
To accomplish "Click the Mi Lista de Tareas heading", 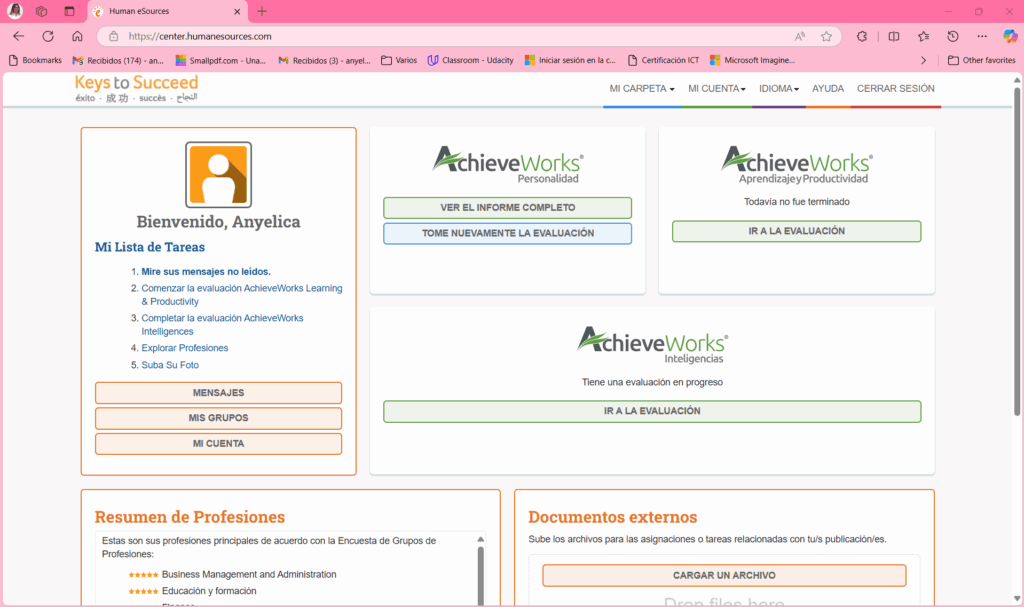I will tap(150, 247).
